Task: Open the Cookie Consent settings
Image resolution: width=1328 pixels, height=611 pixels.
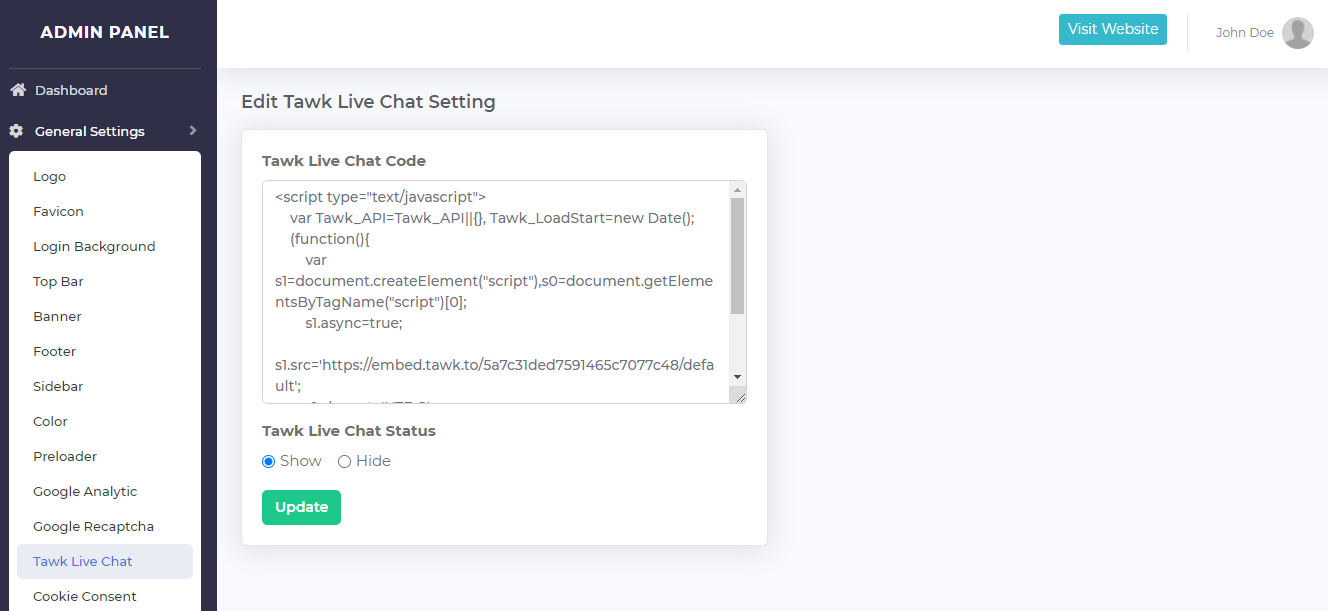Action: coord(84,596)
